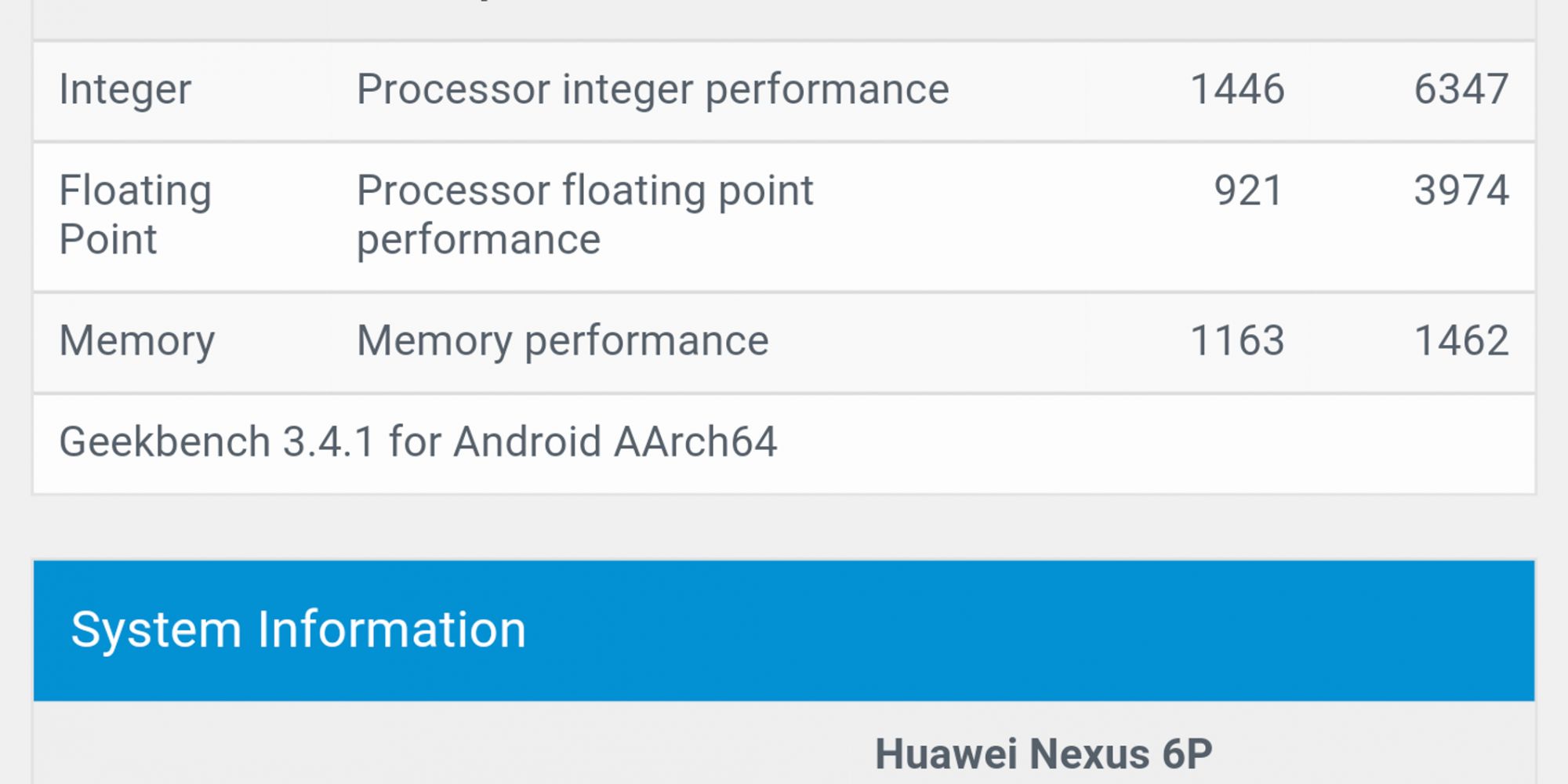Click Processor integer performance description

(x=652, y=89)
